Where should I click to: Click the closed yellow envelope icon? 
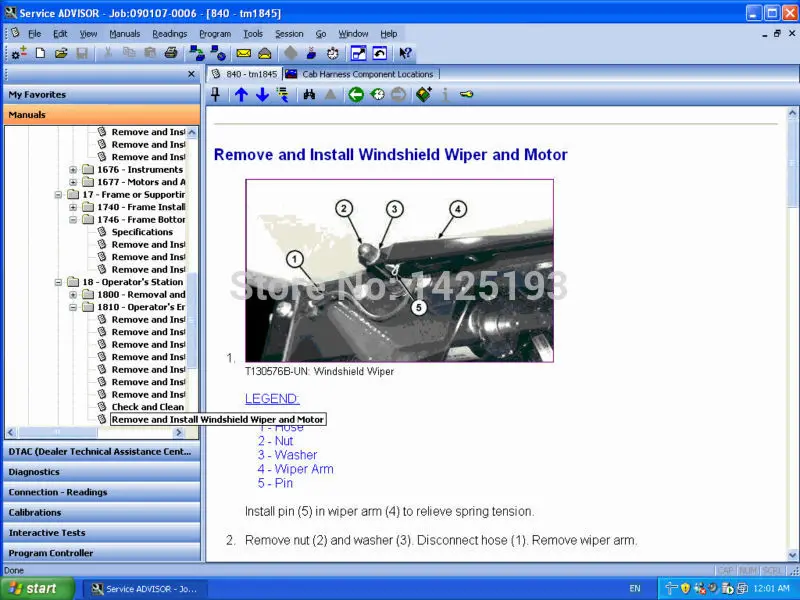coord(243,53)
